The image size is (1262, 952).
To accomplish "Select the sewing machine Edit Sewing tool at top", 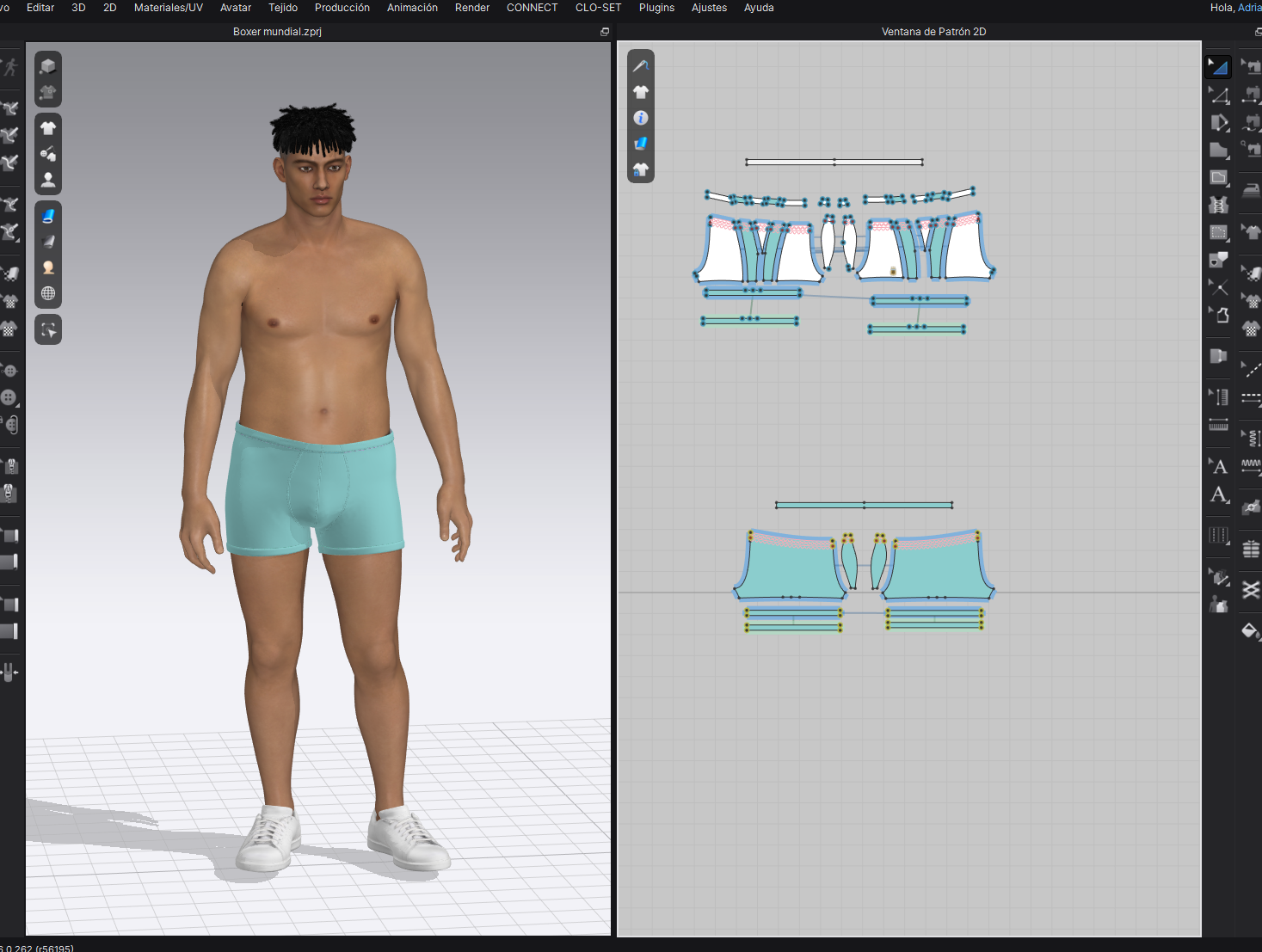I will 1251,66.
